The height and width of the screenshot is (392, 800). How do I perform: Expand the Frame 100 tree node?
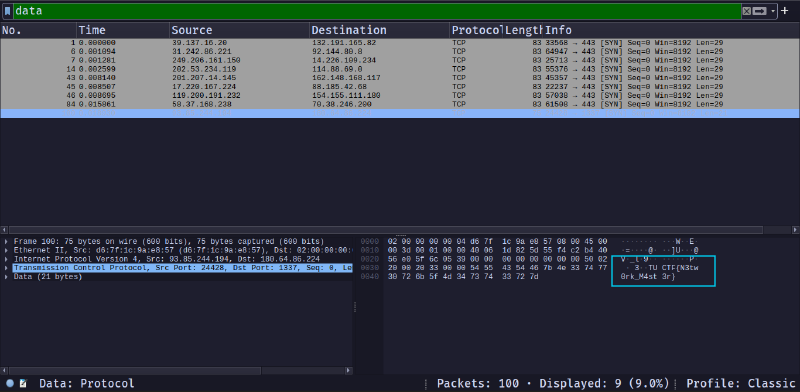(x=6, y=241)
